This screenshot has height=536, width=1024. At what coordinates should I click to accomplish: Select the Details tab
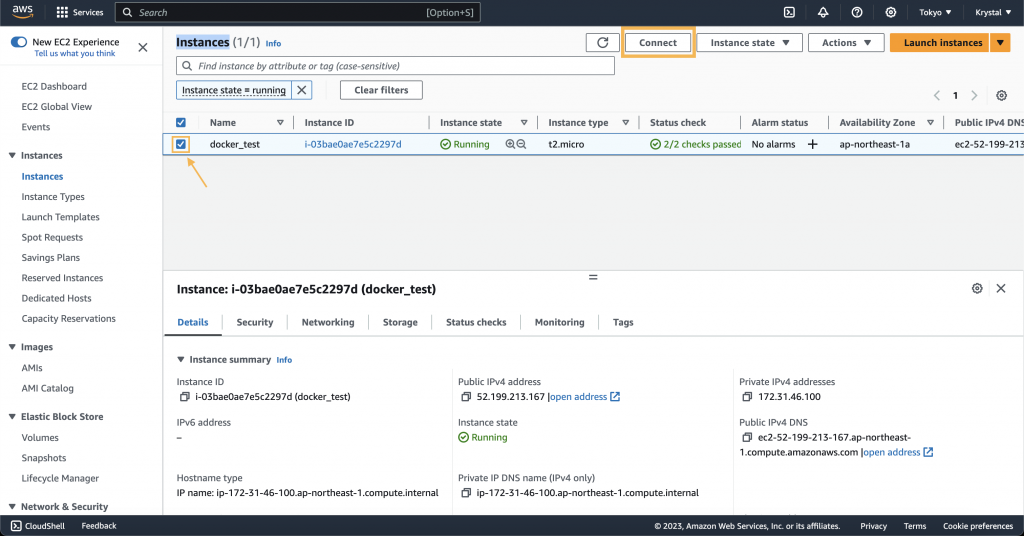tap(193, 323)
